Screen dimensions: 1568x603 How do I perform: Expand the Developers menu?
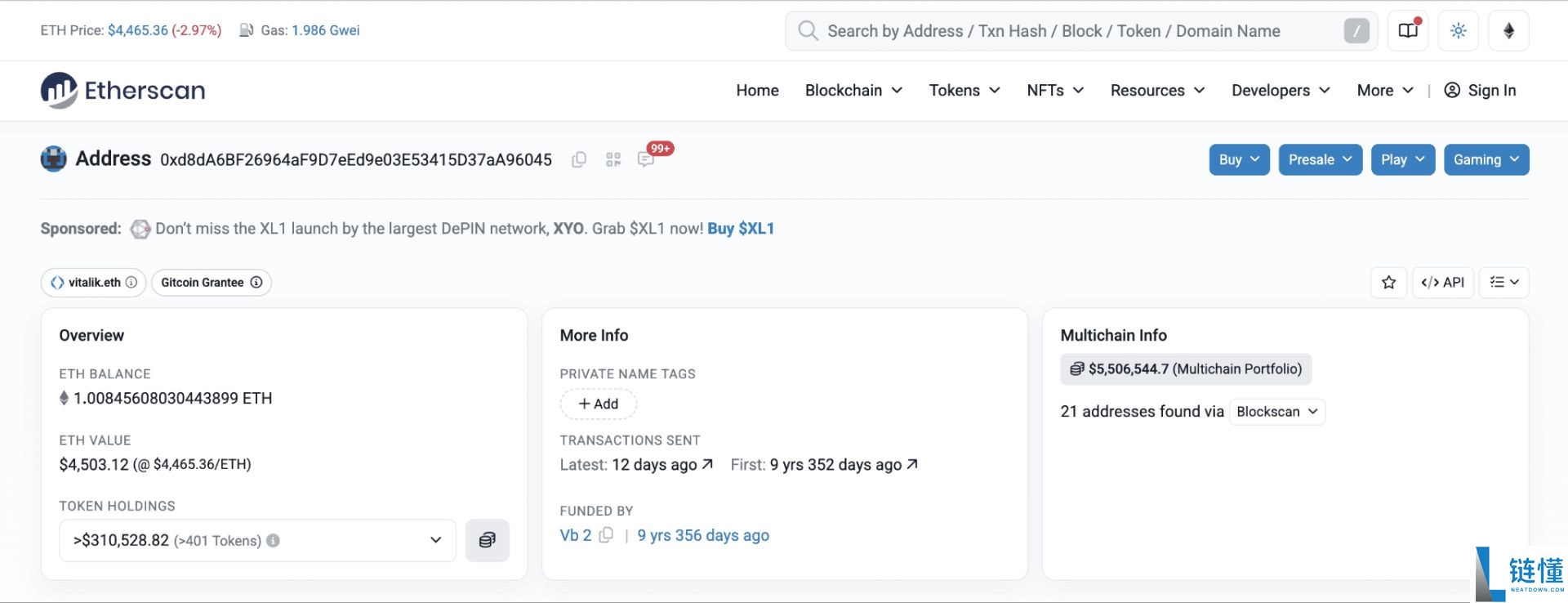(x=1281, y=91)
